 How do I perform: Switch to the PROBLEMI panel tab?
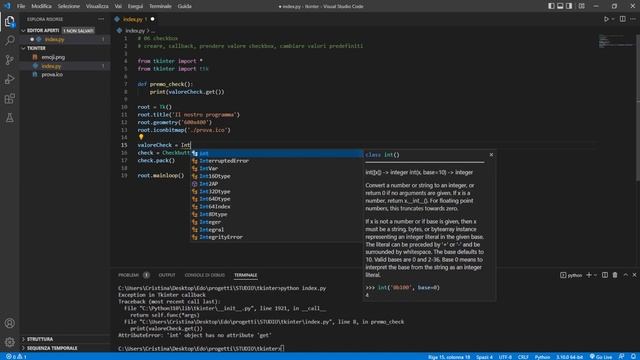tap(129, 275)
